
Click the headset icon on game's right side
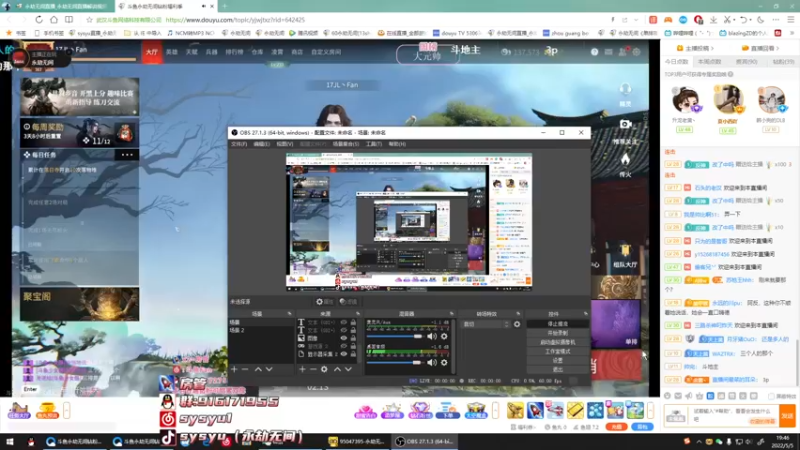click(625, 90)
